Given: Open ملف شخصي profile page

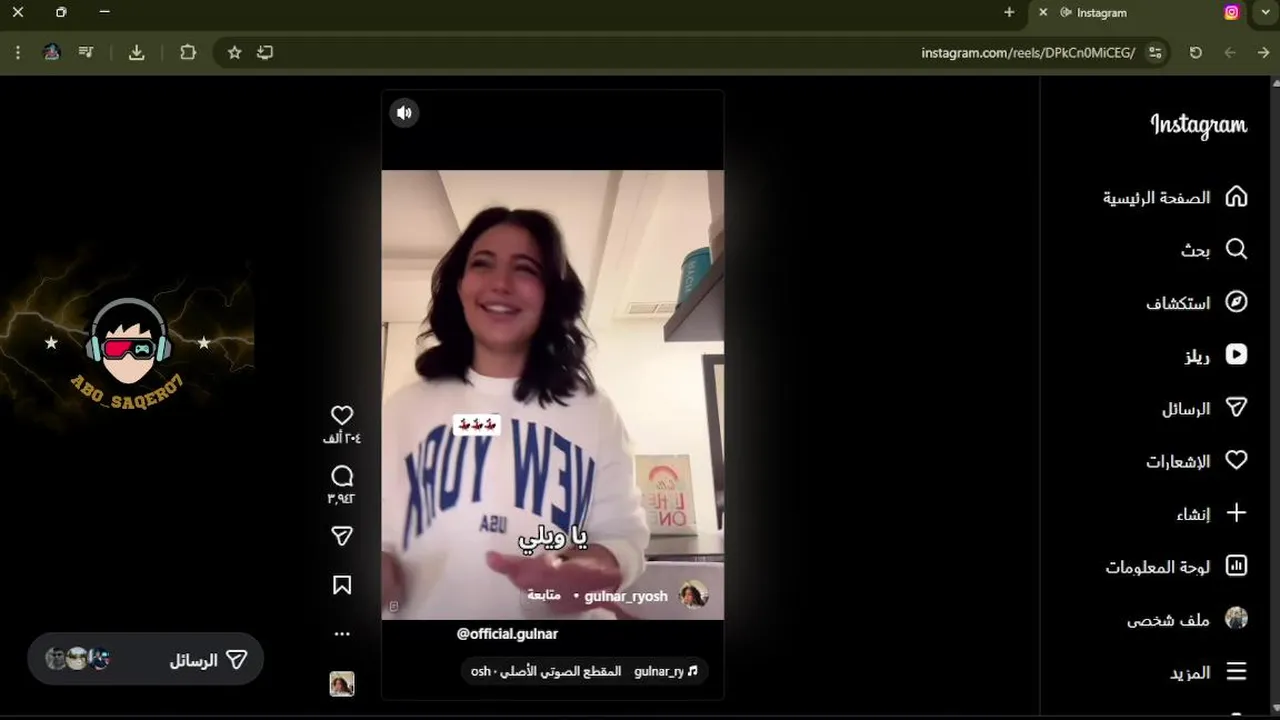Looking at the screenshot, I should click(x=1187, y=619).
